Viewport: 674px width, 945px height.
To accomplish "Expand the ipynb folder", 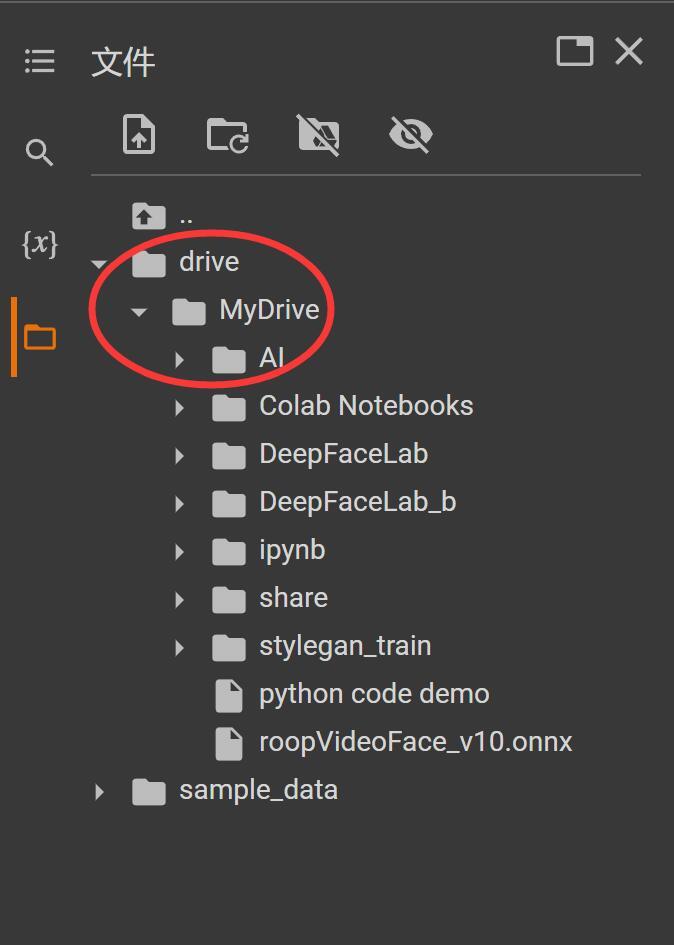I will pos(179,552).
